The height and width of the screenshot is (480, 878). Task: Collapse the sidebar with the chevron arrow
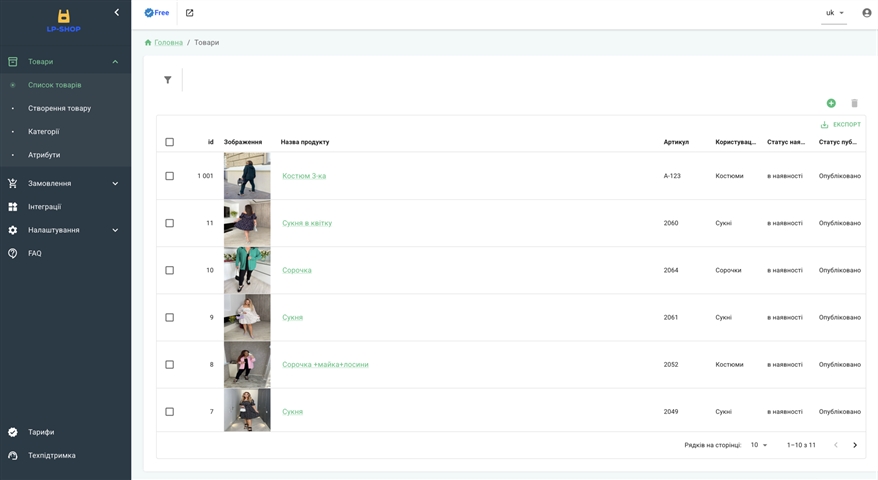[x=116, y=12]
